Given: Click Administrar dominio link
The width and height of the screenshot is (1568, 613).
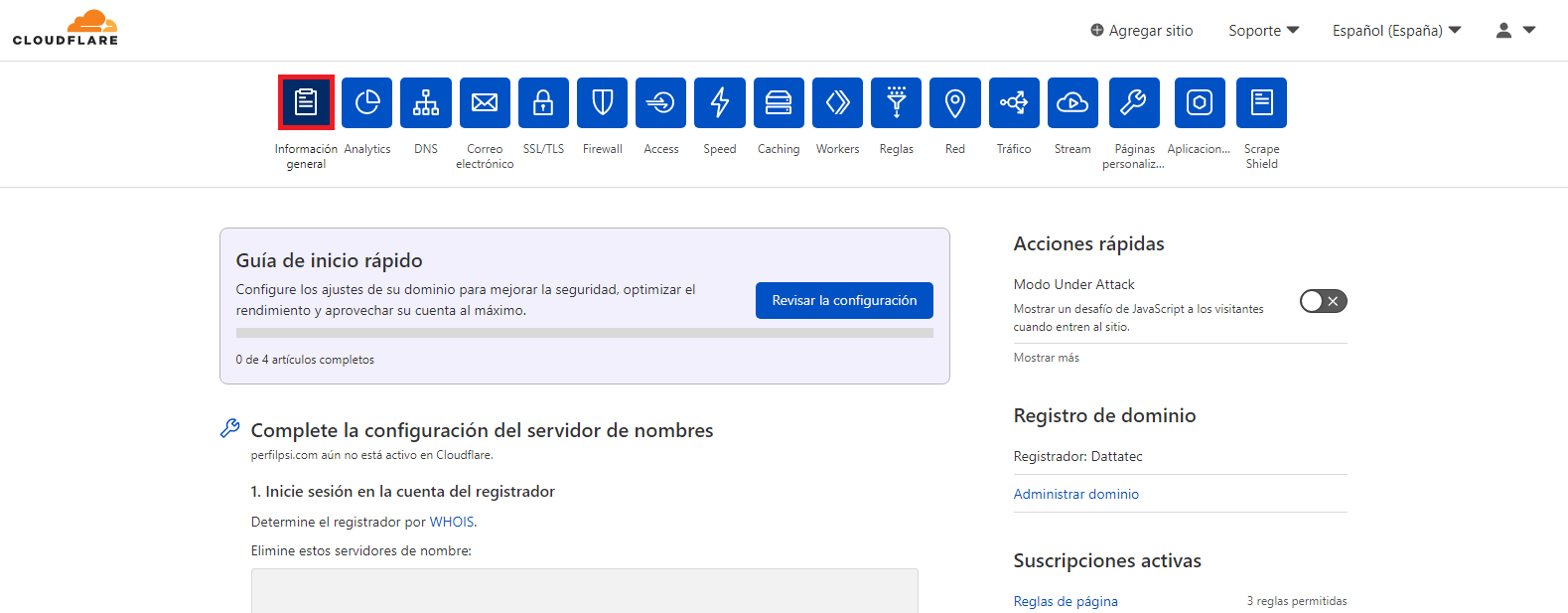Looking at the screenshot, I should (1075, 494).
